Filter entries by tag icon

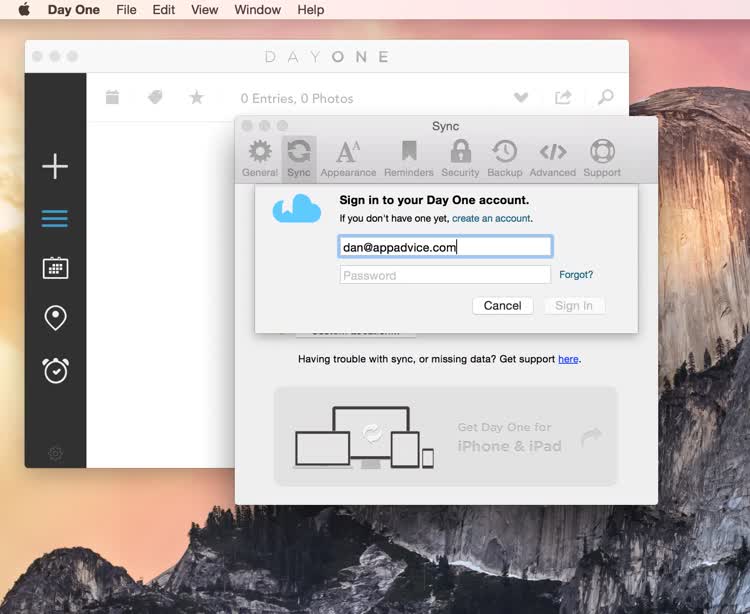[x=155, y=98]
